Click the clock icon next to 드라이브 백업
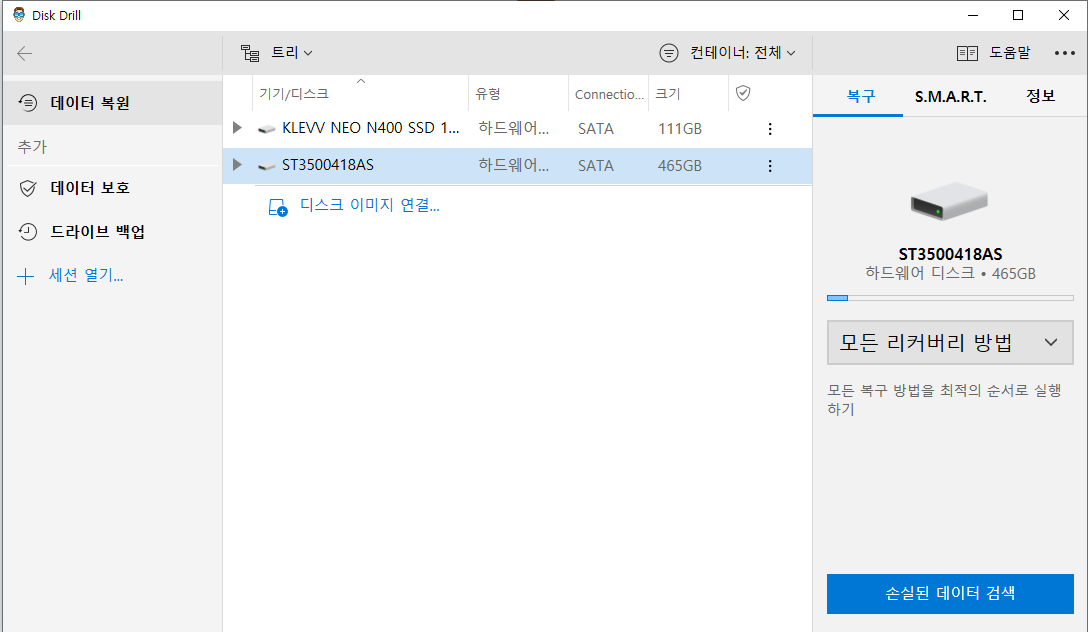This screenshot has width=1088, height=632. tap(27, 232)
